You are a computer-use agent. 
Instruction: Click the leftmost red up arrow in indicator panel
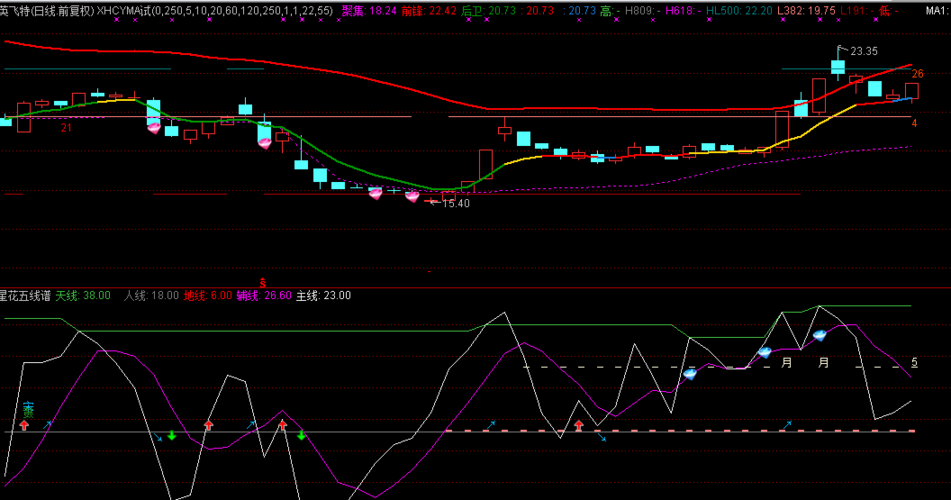coord(24,425)
